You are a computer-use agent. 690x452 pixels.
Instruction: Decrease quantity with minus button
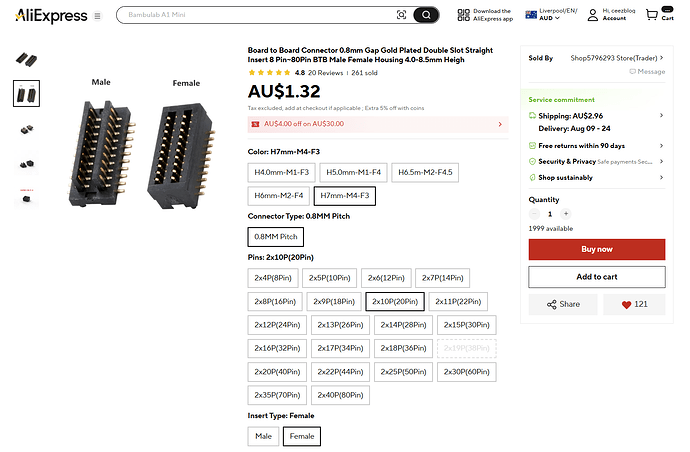coord(534,214)
